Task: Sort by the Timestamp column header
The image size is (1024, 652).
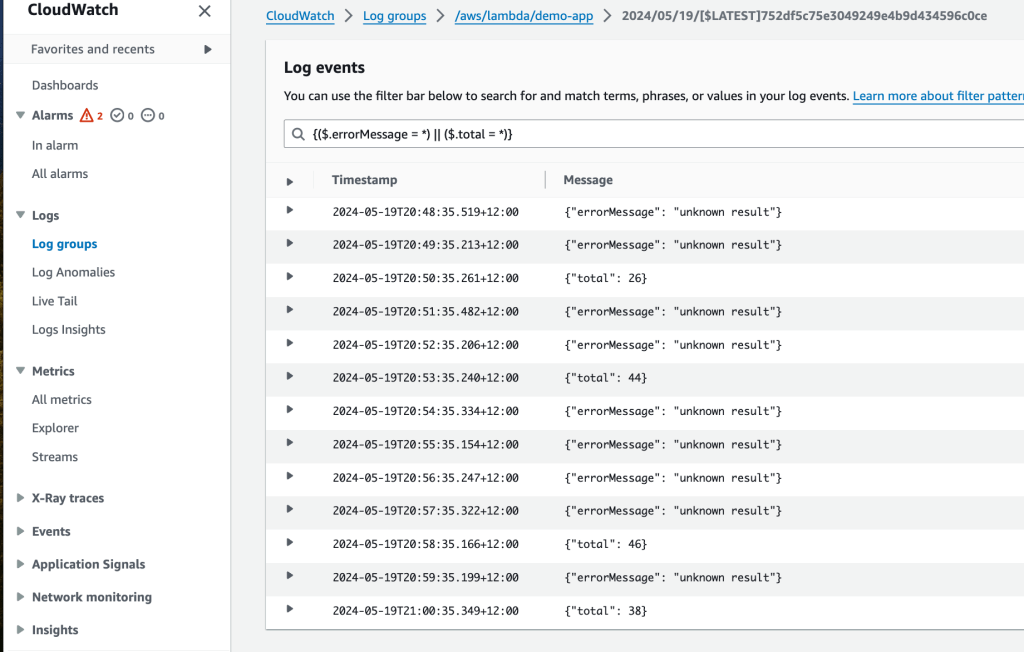Action: (364, 180)
